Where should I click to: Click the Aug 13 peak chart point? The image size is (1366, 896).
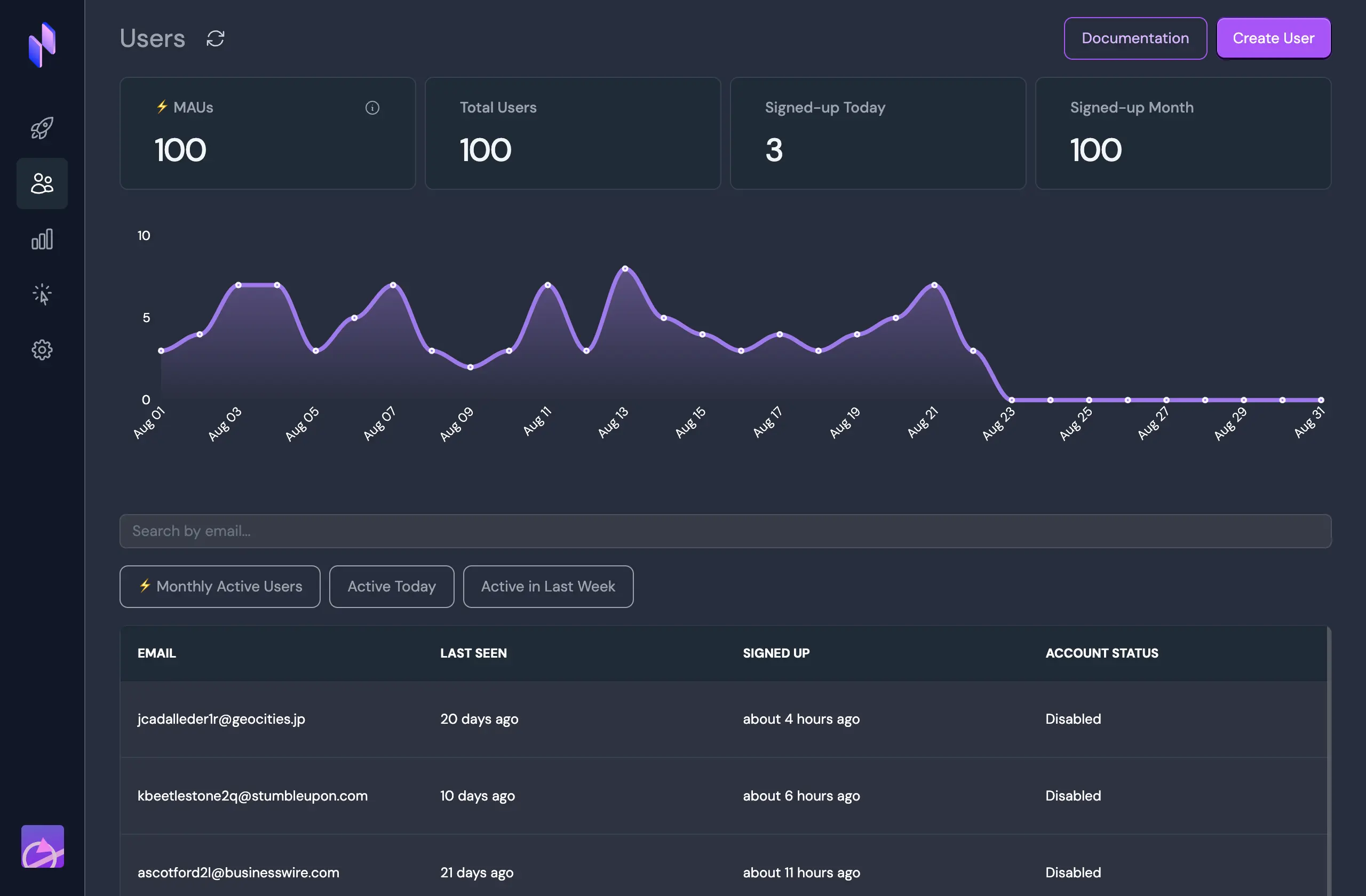coord(625,268)
